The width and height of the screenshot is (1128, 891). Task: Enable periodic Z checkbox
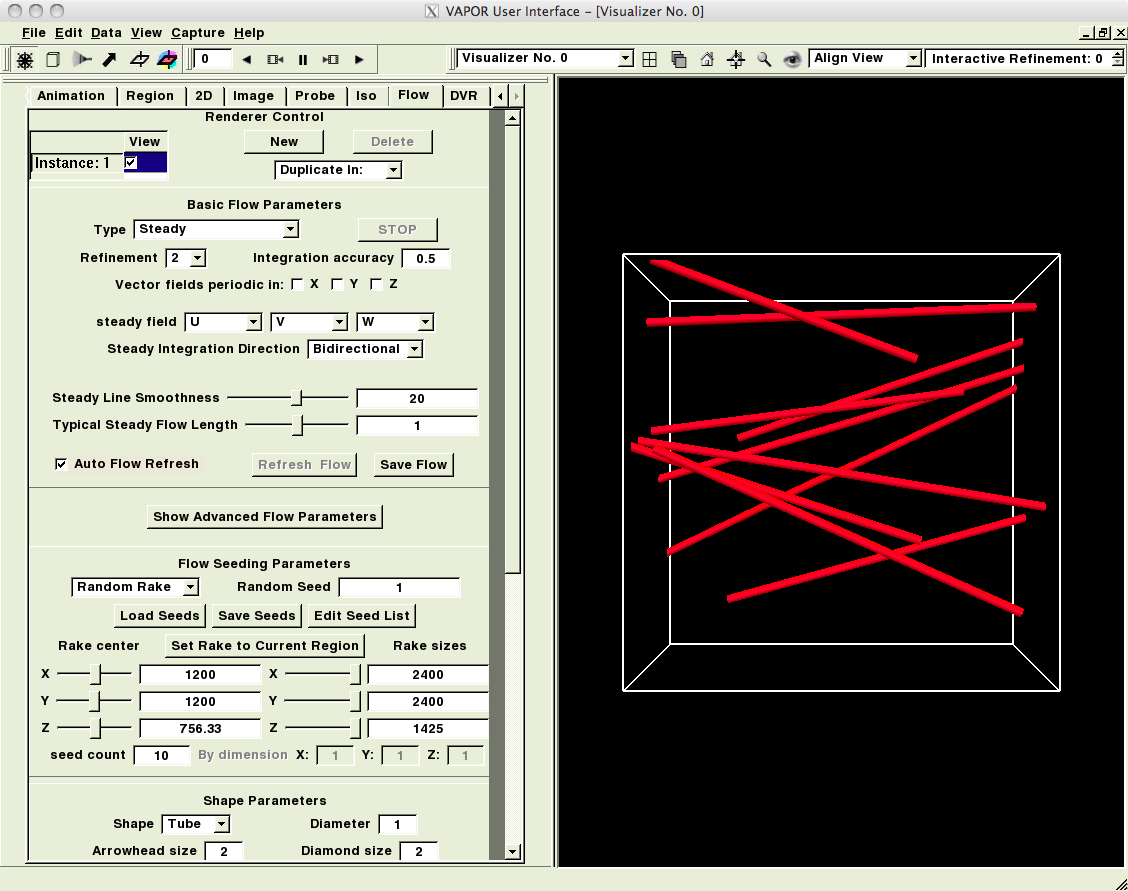point(376,285)
